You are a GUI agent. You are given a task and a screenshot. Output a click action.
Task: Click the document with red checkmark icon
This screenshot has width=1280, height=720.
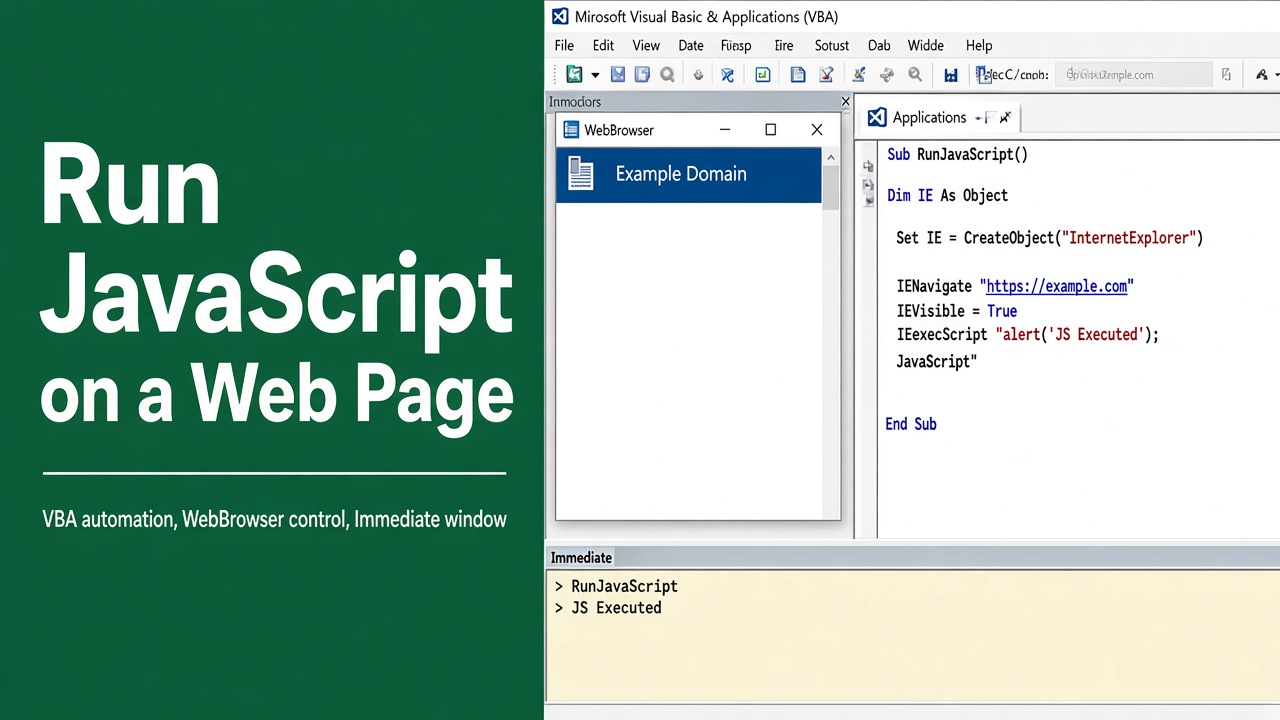point(826,74)
